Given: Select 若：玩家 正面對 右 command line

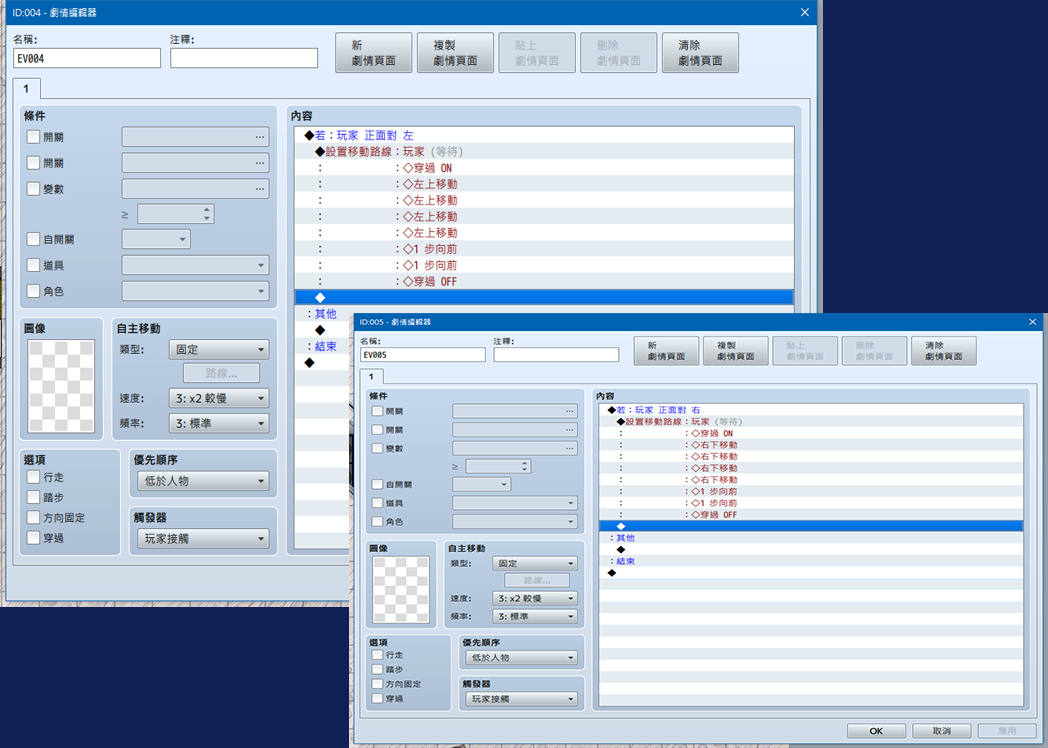Looking at the screenshot, I should (811, 410).
